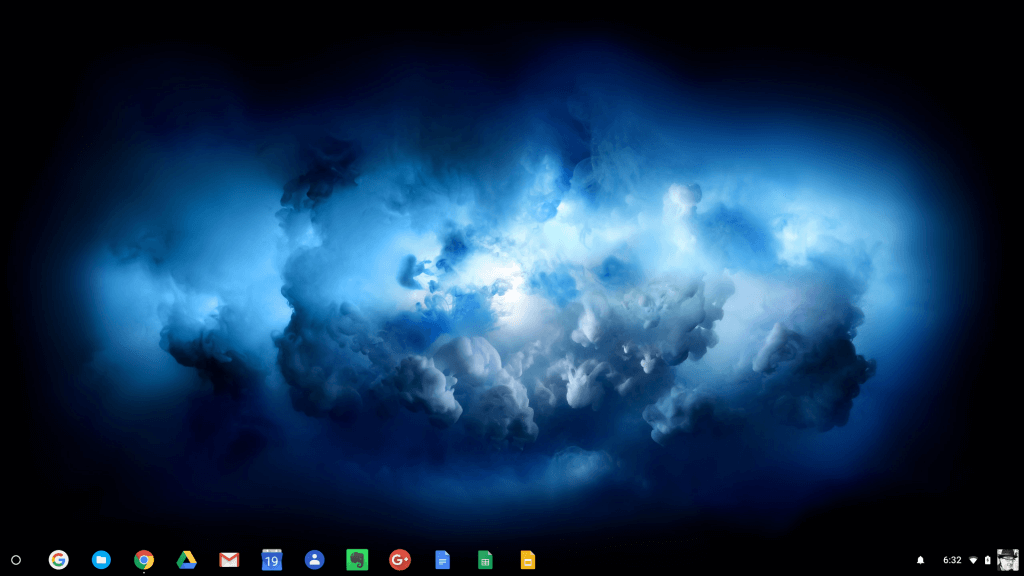Launch the Evernote app
This screenshot has height=576, width=1024.
[357, 560]
